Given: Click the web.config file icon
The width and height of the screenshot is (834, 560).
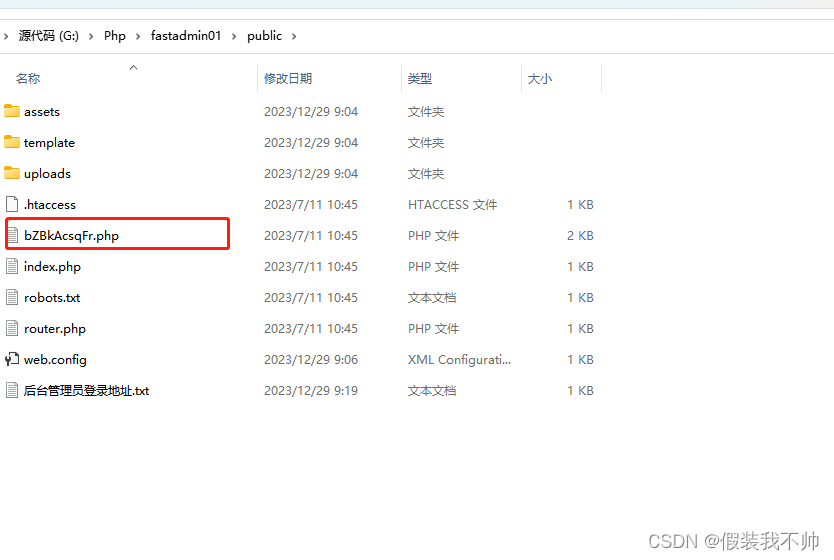Looking at the screenshot, I should tap(12, 359).
